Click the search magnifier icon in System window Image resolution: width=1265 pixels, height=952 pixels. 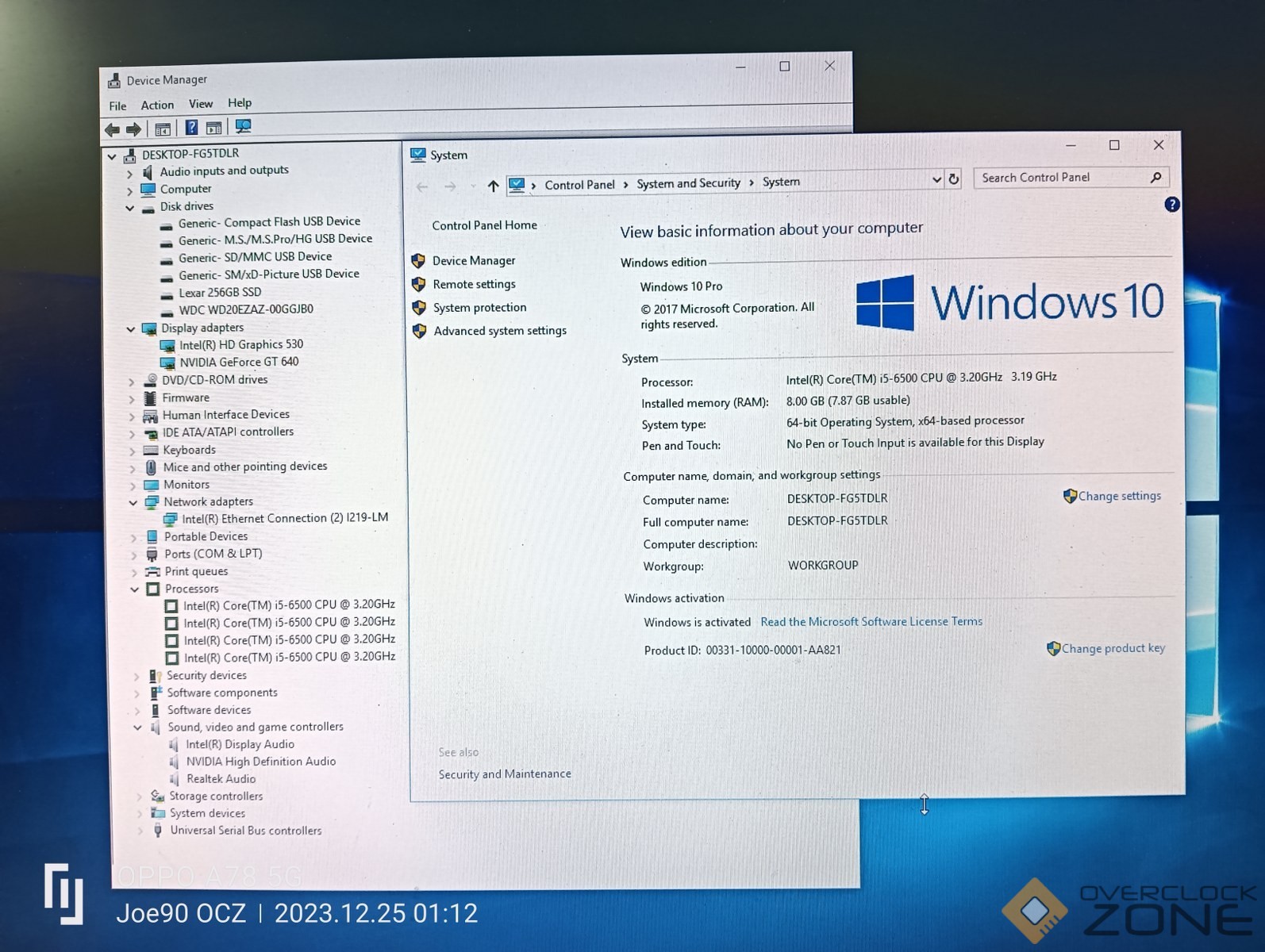click(1156, 178)
